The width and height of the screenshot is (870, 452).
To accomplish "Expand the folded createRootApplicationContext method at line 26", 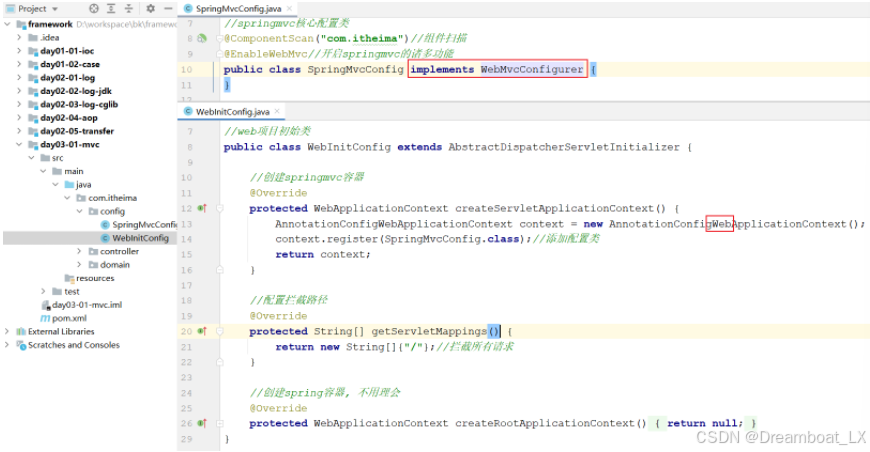I will 220,423.
